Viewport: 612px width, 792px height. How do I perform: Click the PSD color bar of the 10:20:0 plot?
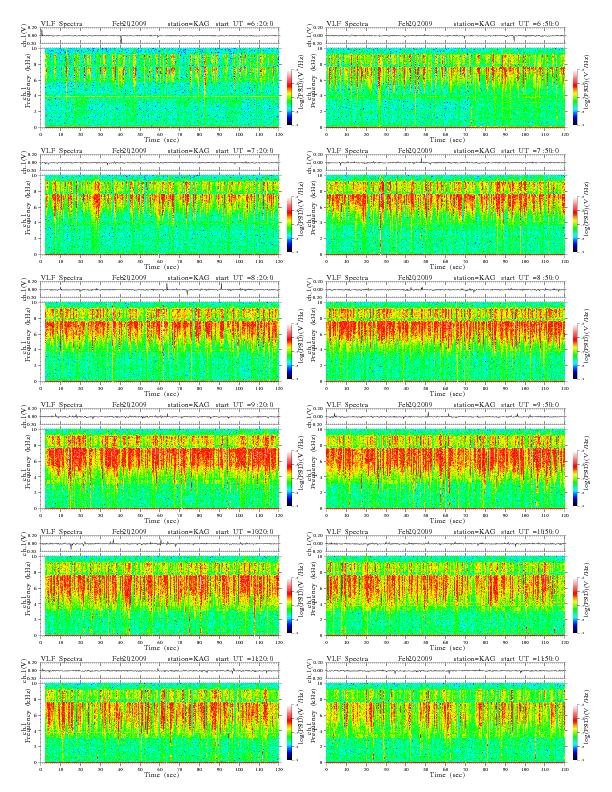(289, 605)
